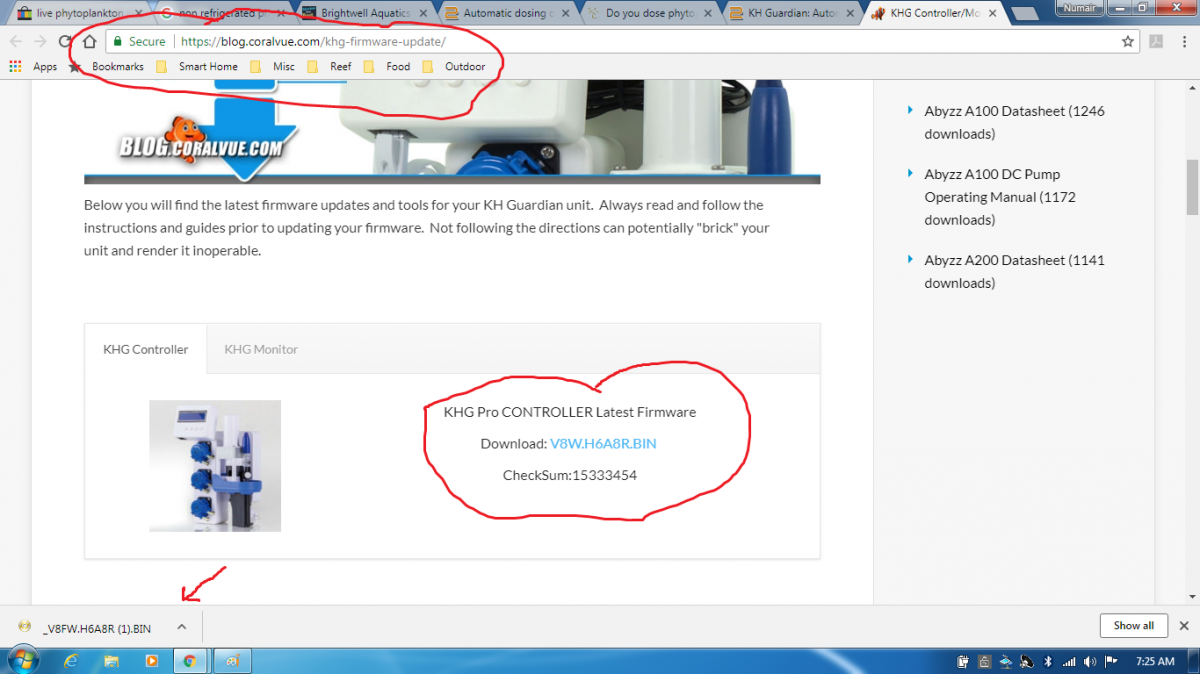The height and width of the screenshot is (674, 1200).
Task: Expand the download item options chevron
Action: click(x=181, y=627)
